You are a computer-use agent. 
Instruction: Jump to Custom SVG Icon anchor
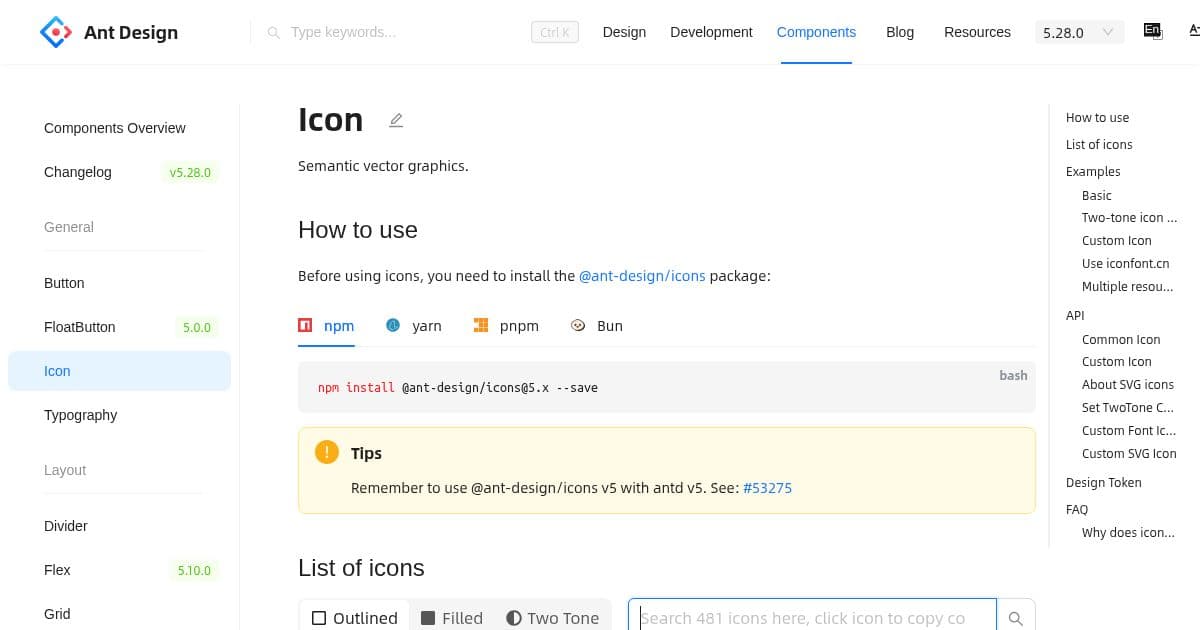click(1129, 453)
